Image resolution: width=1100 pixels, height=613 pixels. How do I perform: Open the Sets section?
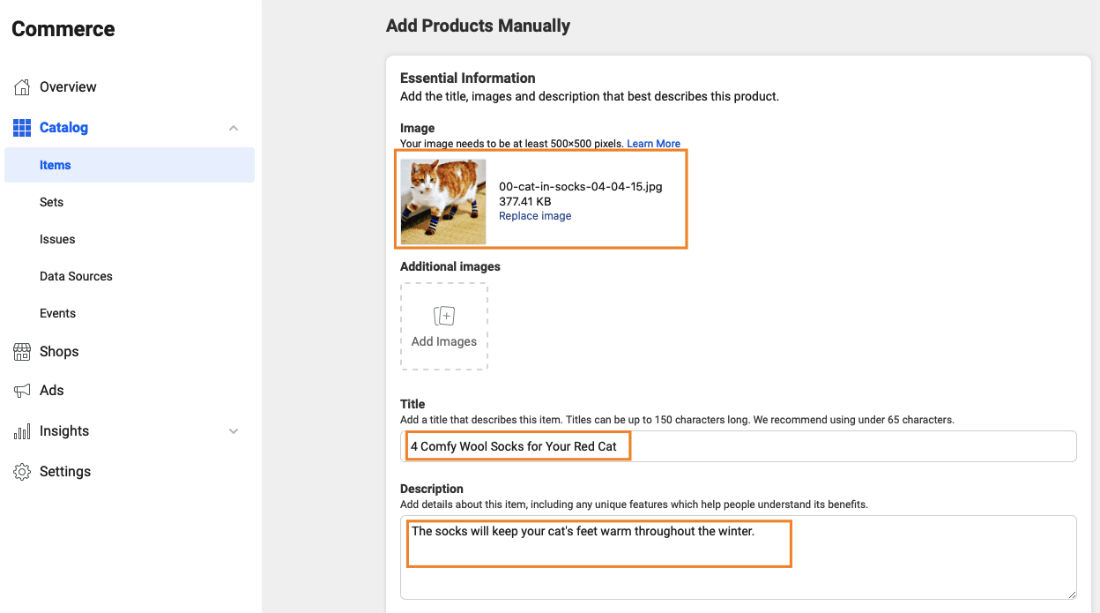click(x=51, y=202)
